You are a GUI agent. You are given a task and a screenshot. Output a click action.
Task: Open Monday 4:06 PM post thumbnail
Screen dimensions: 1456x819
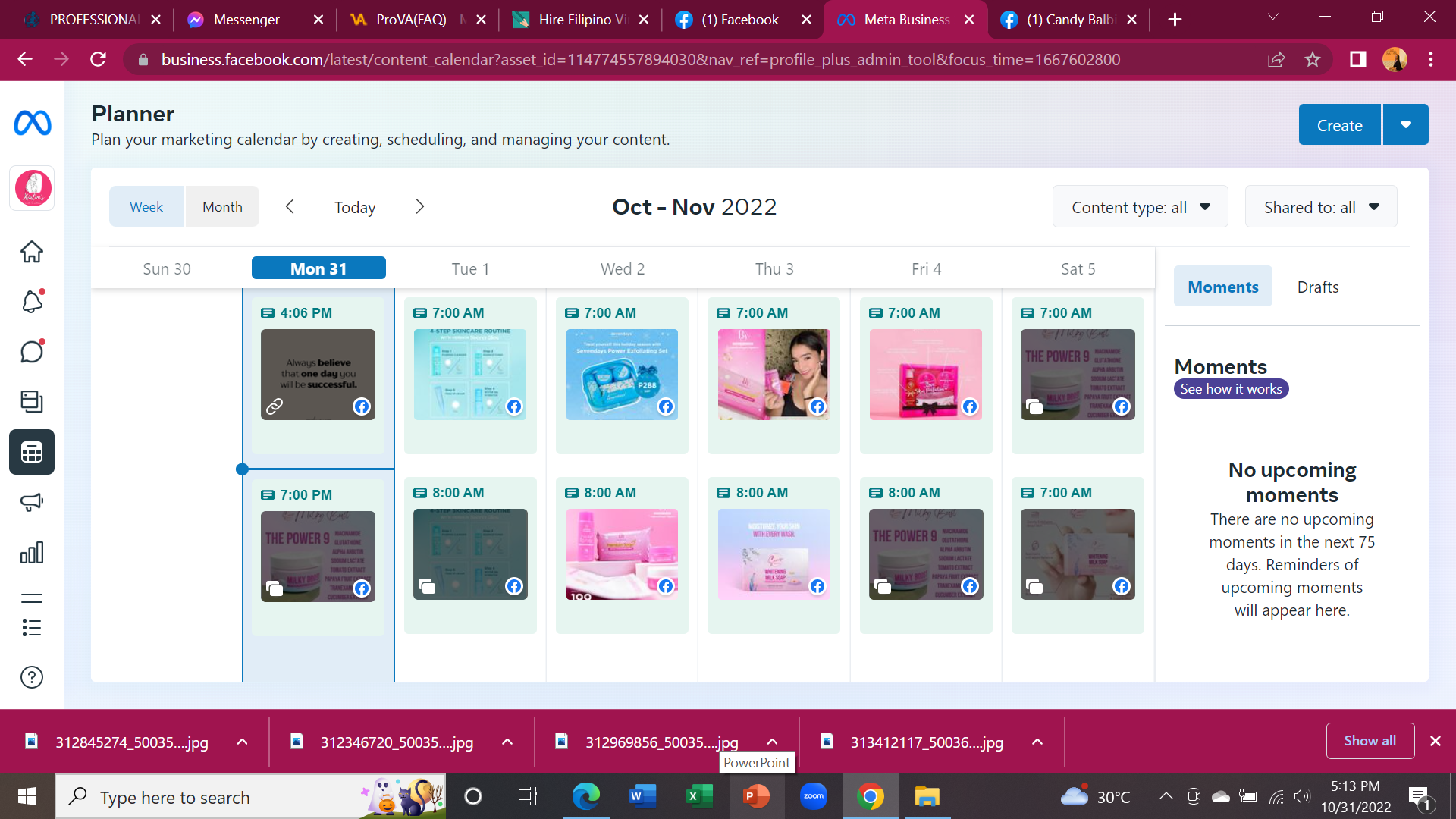(318, 375)
